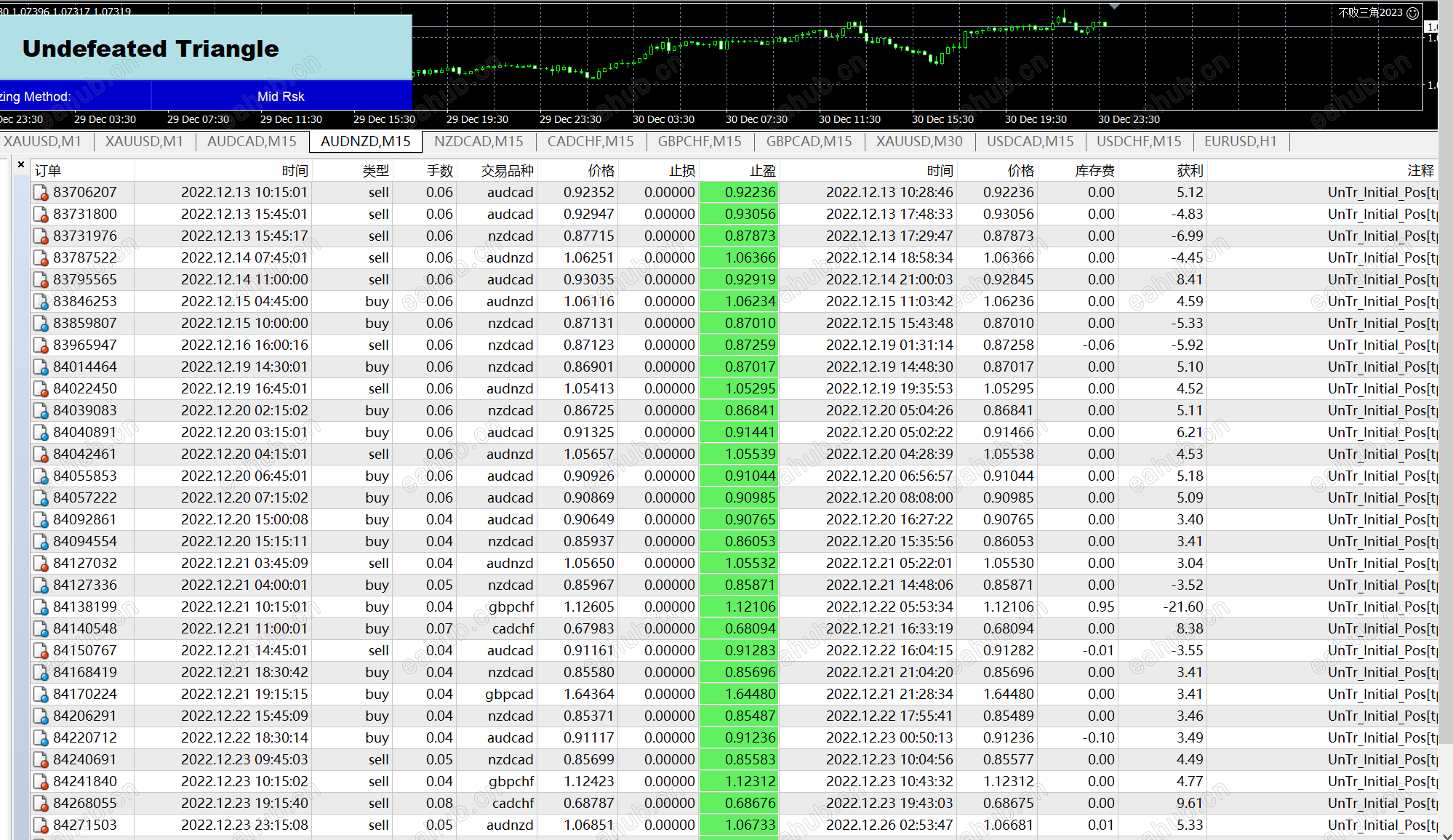Screen dimensions: 1453x840
Task: Click the order icon for ticket 83706207
Action: pyautogui.click(x=41, y=193)
